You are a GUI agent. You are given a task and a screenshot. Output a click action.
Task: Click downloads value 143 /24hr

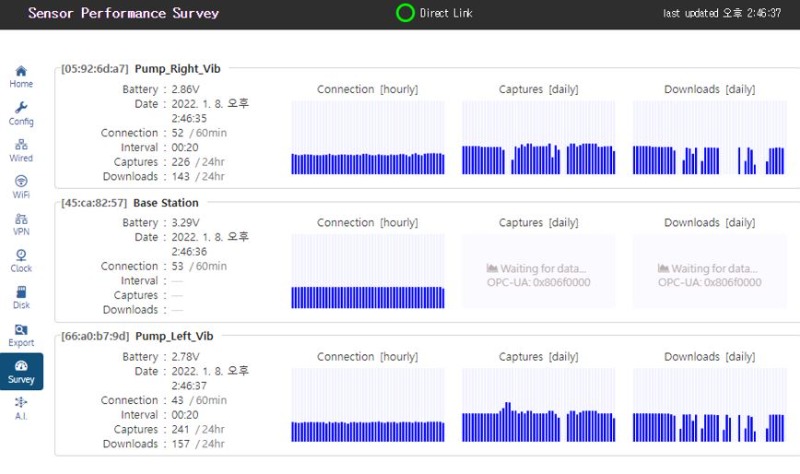coord(198,177)
